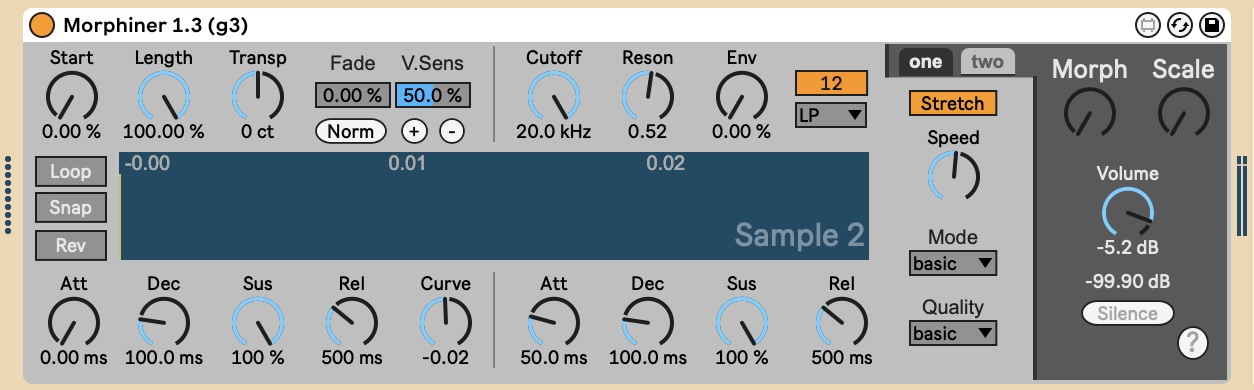Click the Fade 0.00 % field
This screenshot has height=390, width=1254.
[x=352, y=96]
